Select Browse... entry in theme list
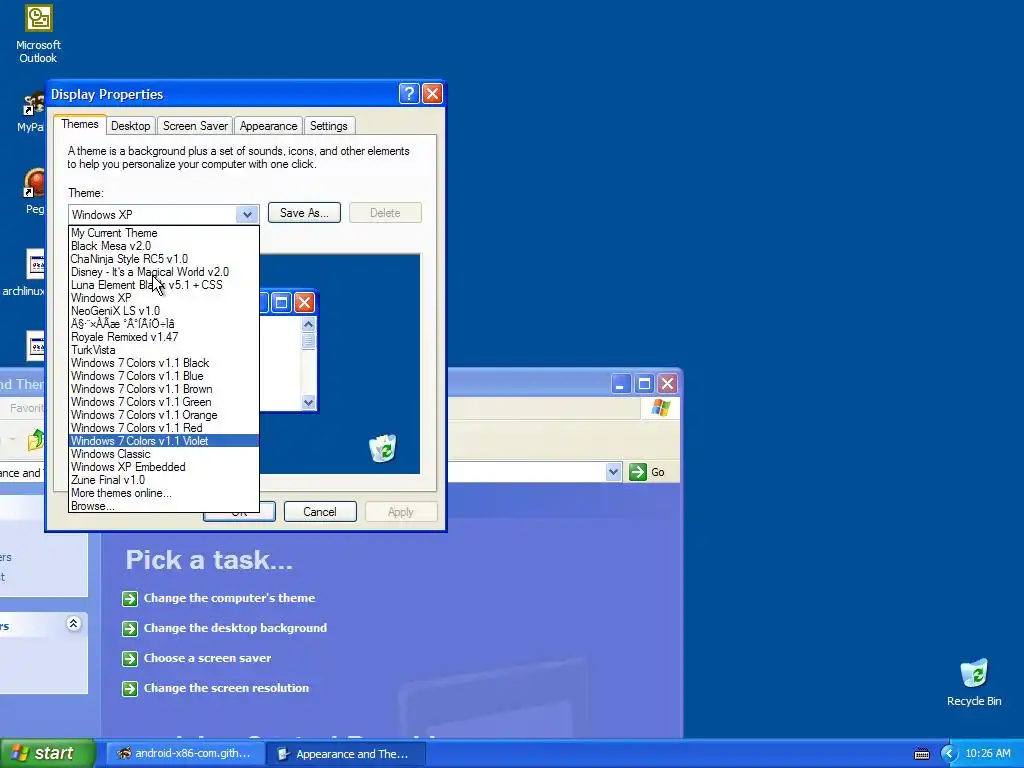The width and height of the screenshot is (1024, 768). (164, 506)
